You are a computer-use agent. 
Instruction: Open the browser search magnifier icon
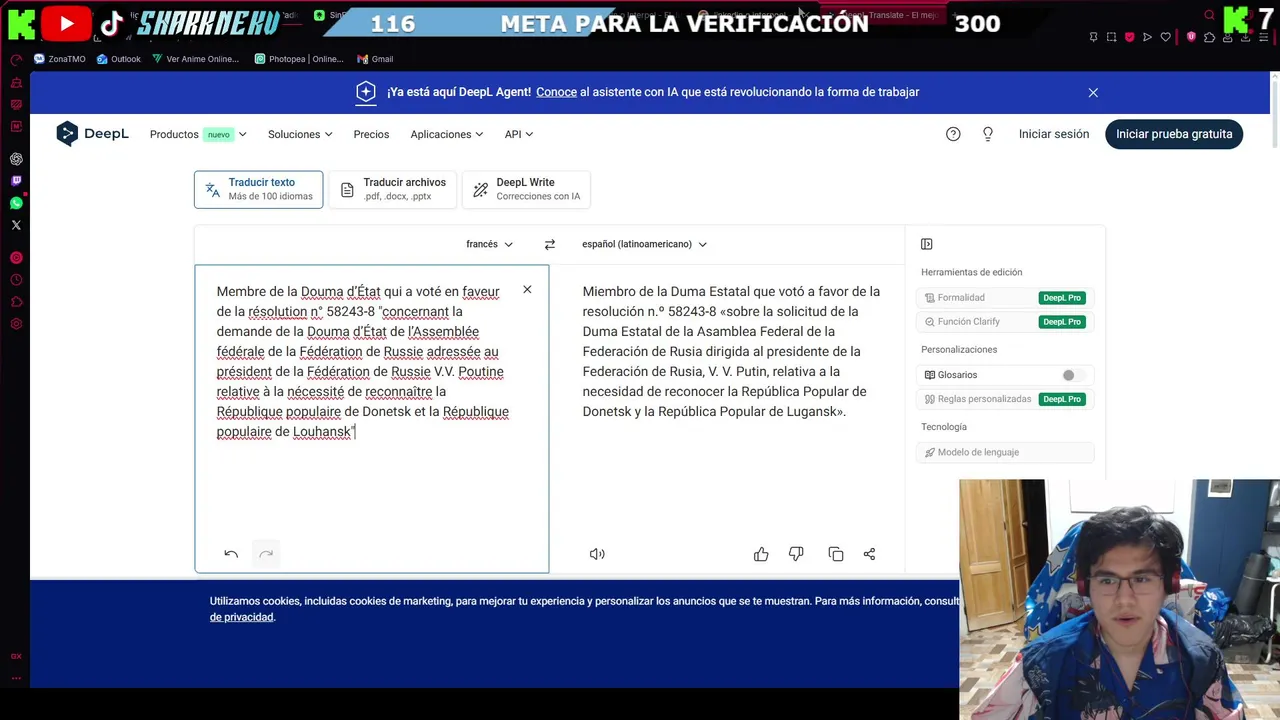click(1209, 14)
